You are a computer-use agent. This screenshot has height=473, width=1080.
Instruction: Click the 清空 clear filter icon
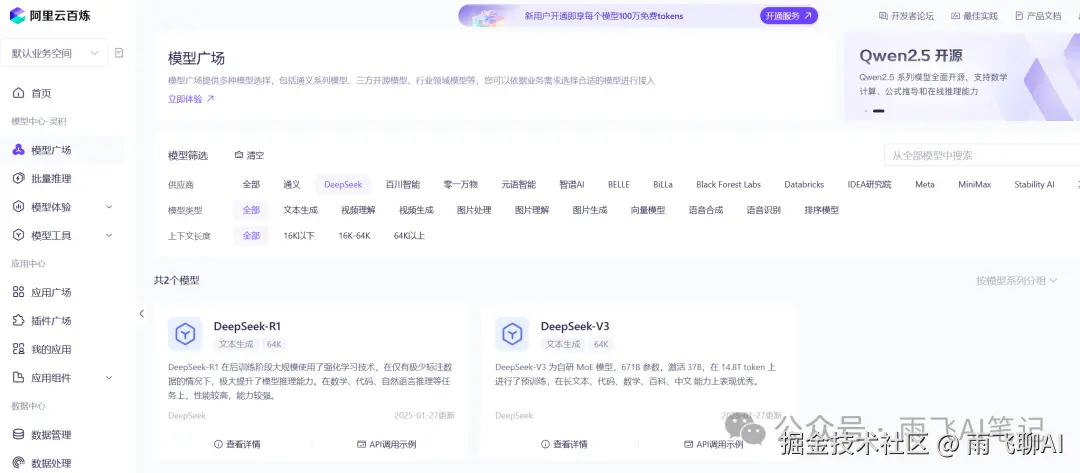239,156
